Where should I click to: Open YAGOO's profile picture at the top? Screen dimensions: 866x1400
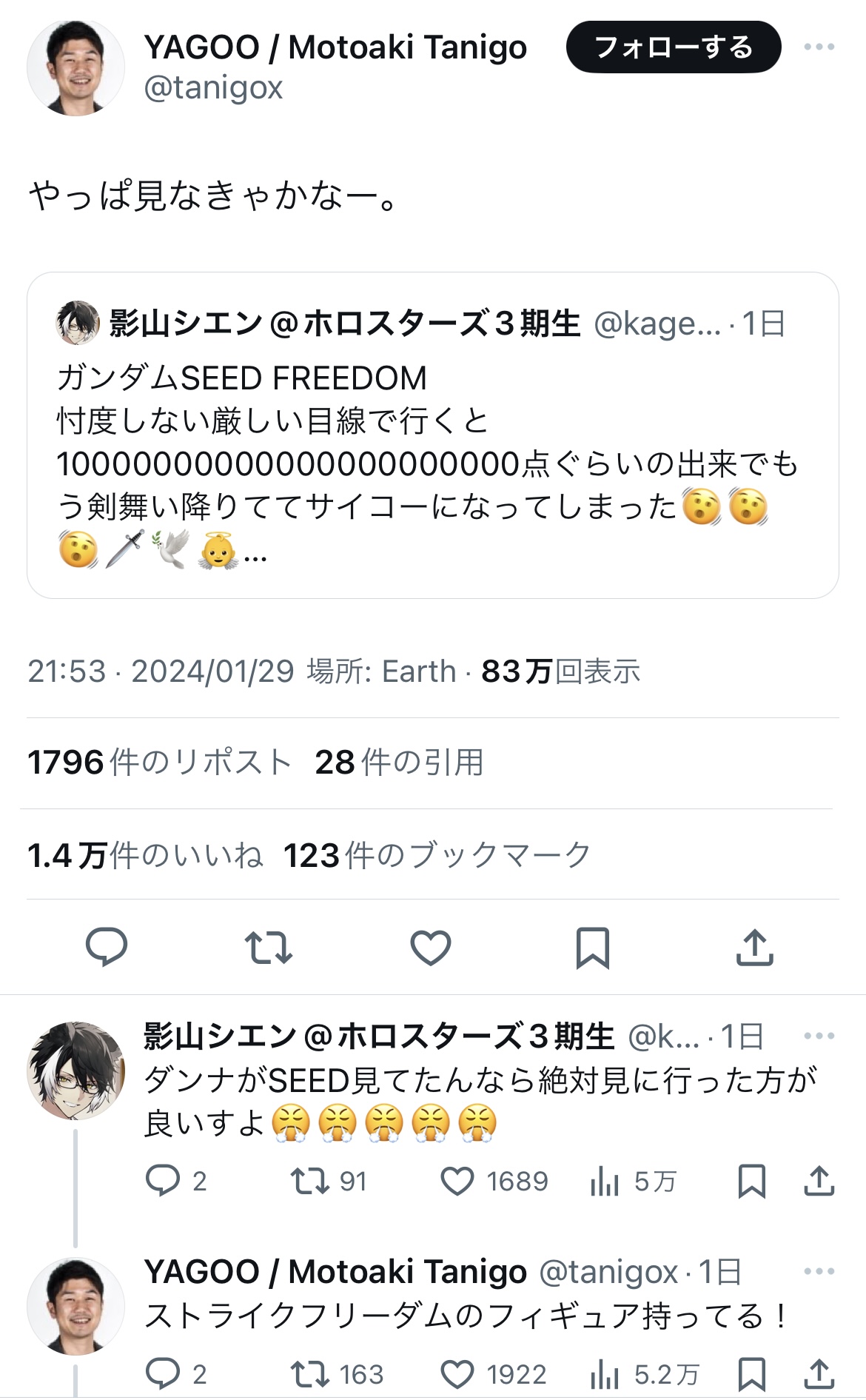[75, 68]
